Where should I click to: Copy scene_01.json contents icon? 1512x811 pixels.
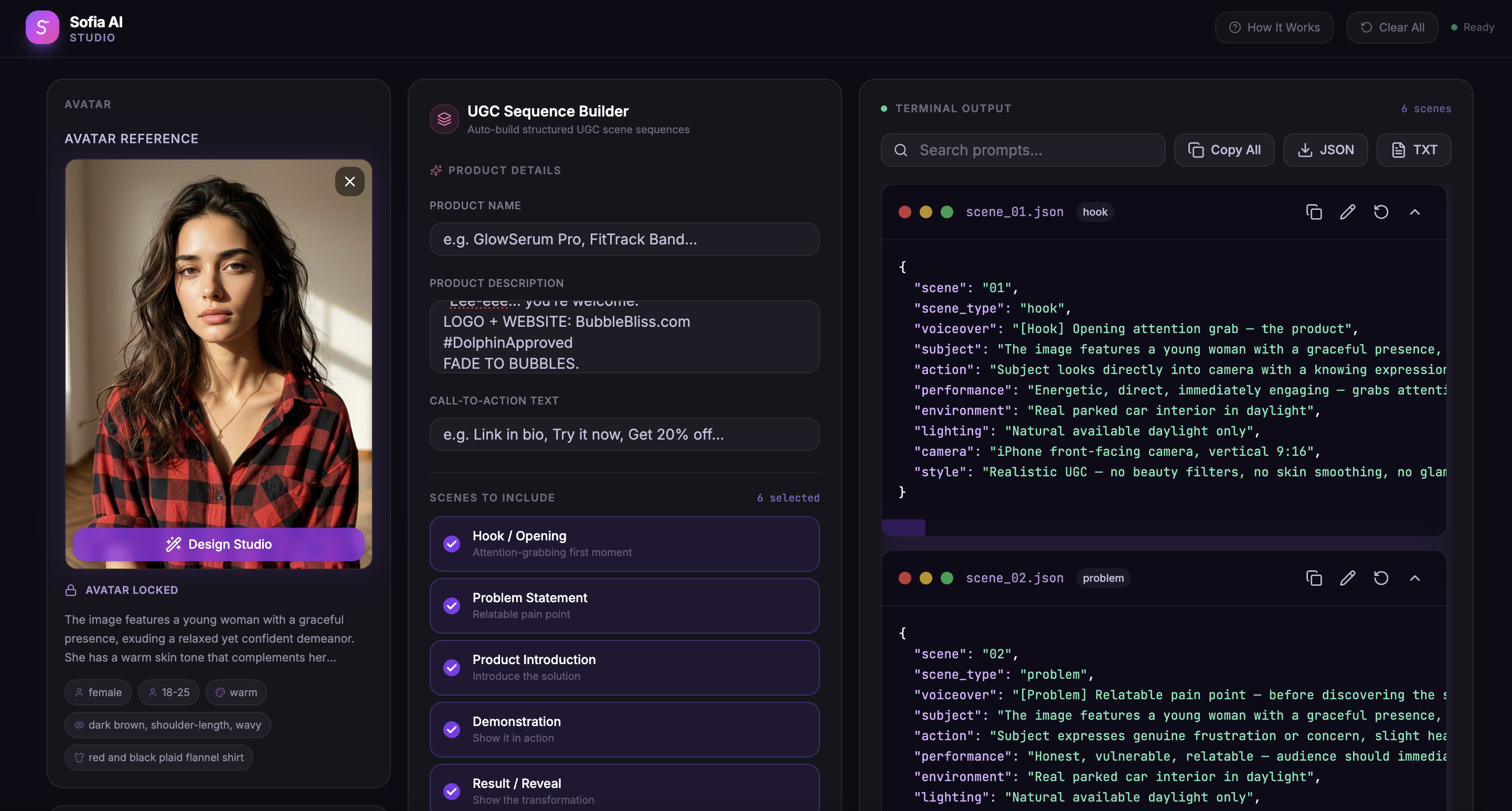coord(1314,212)
